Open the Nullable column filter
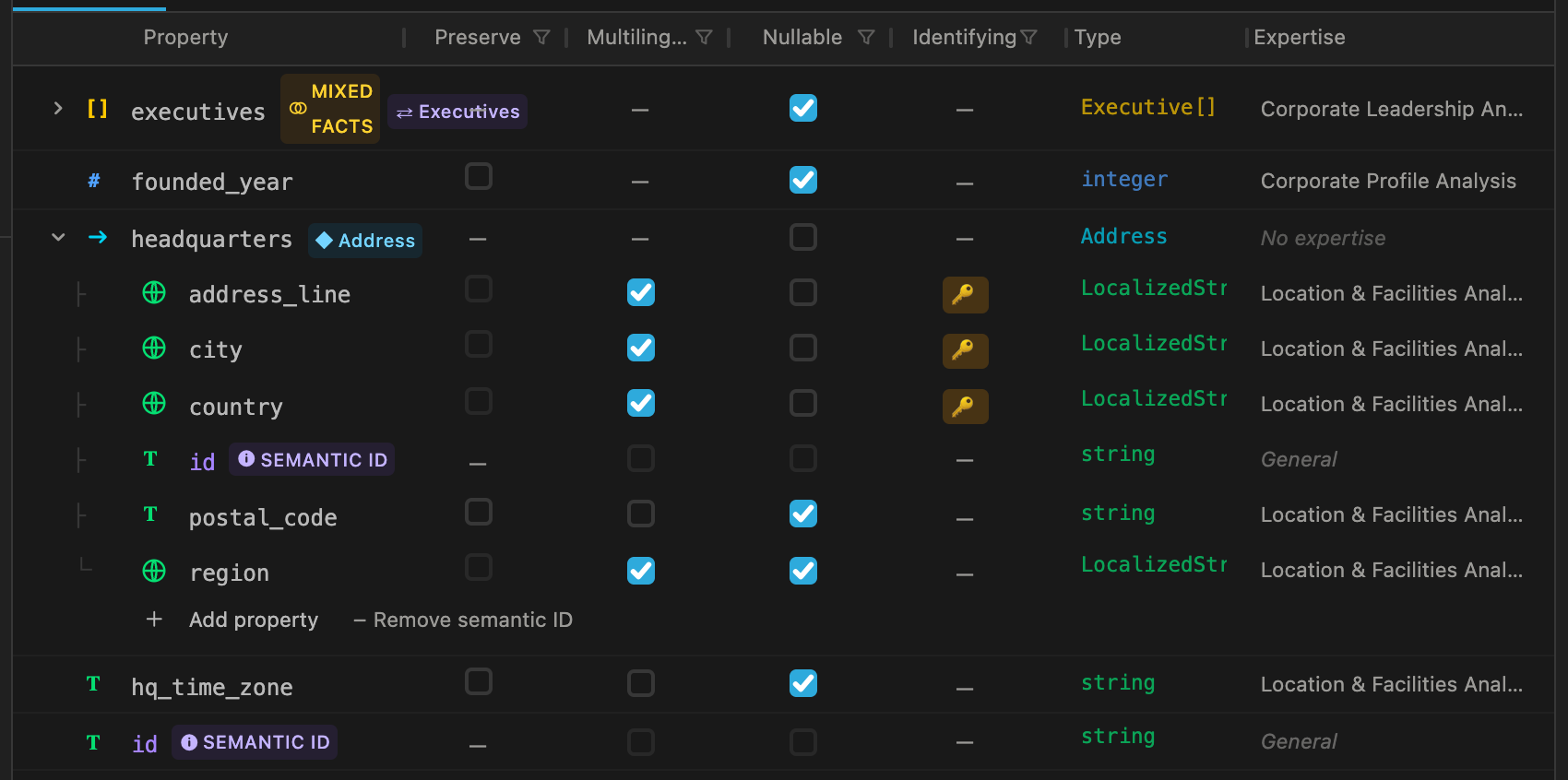The width and height of the screenshot is (1568, 780). coord(866,38)
